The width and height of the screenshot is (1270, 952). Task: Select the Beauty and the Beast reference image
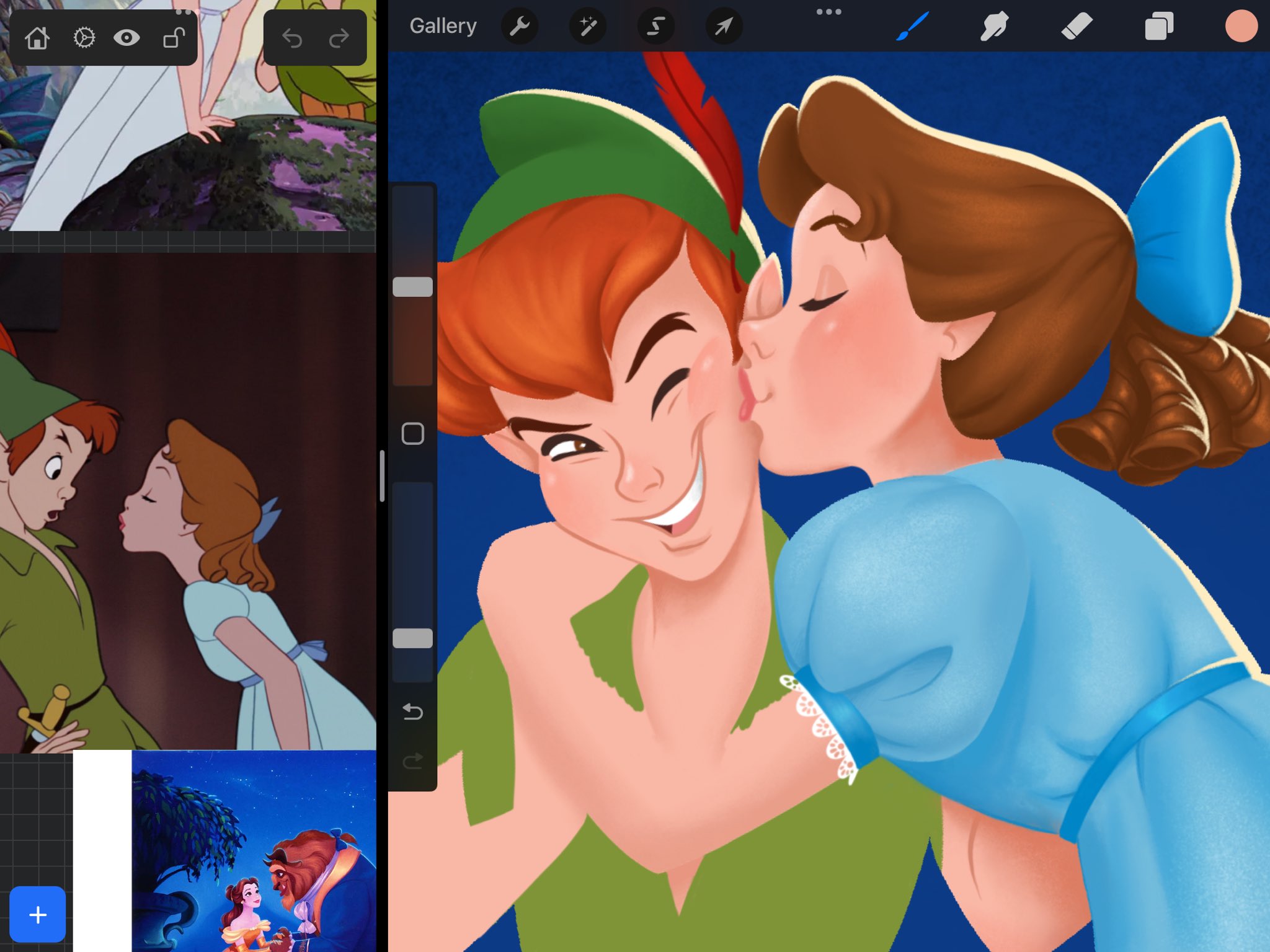(254, 851)
